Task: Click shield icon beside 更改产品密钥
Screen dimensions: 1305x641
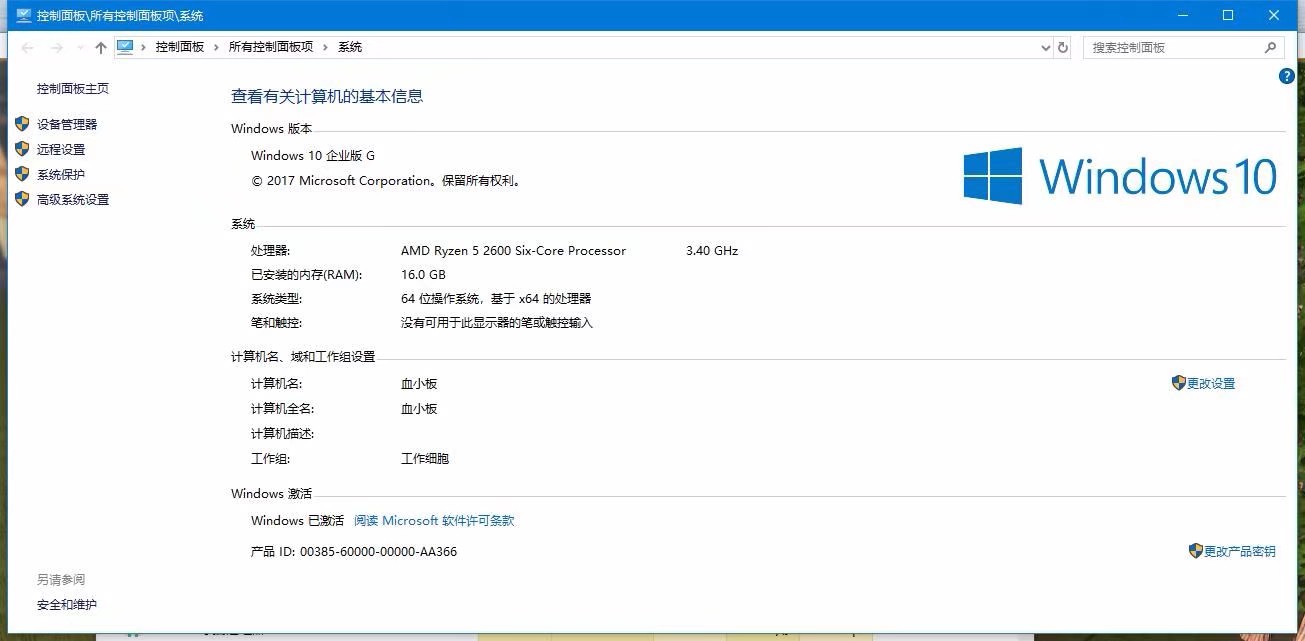Action: [1195, 551]
